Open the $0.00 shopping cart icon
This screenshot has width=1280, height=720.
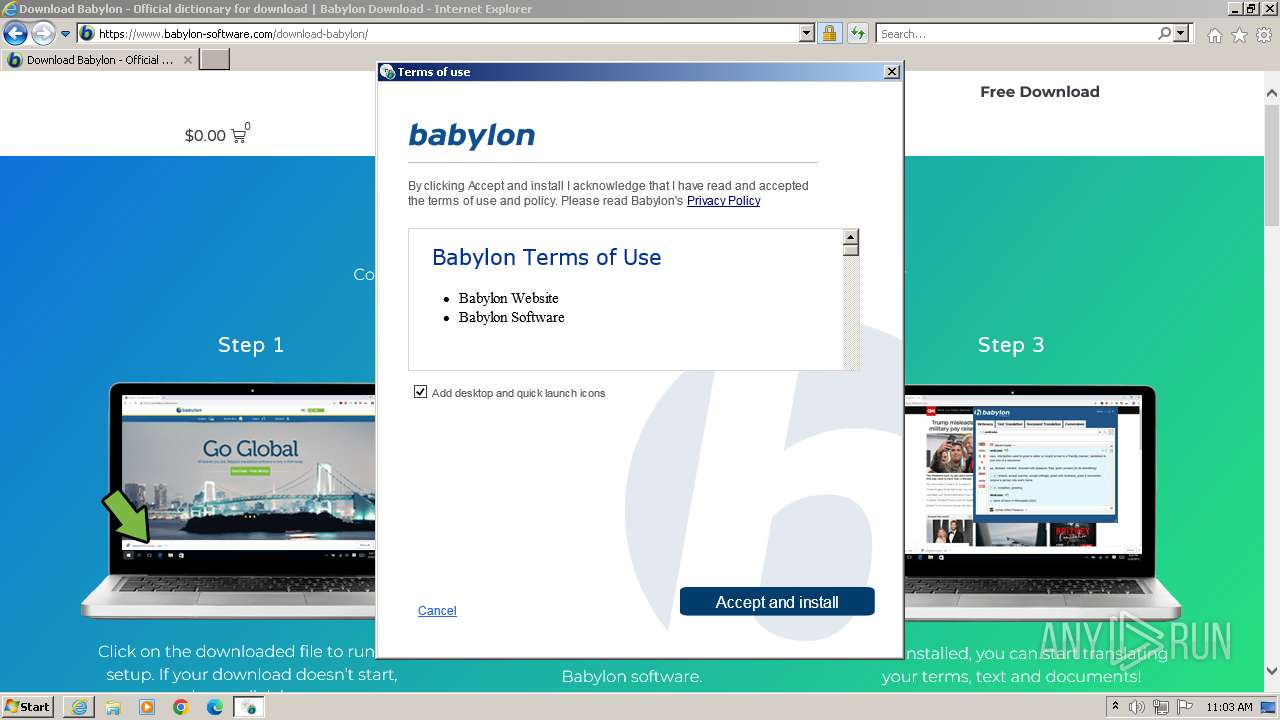238,136
